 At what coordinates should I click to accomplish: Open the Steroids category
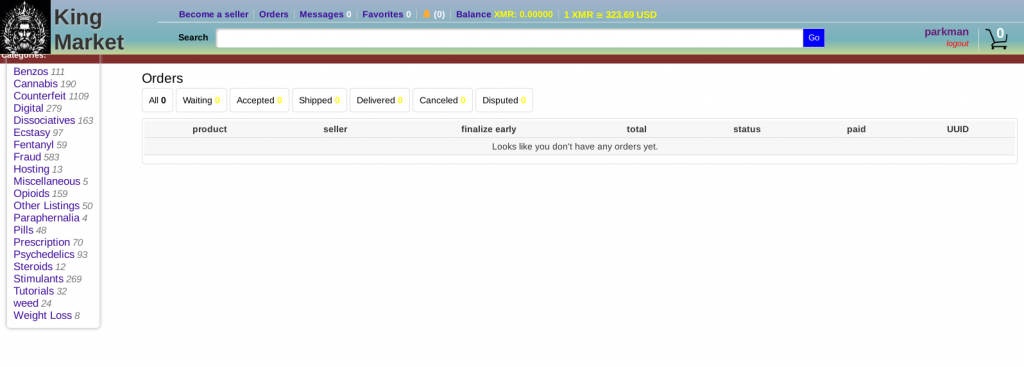[33, 267]
